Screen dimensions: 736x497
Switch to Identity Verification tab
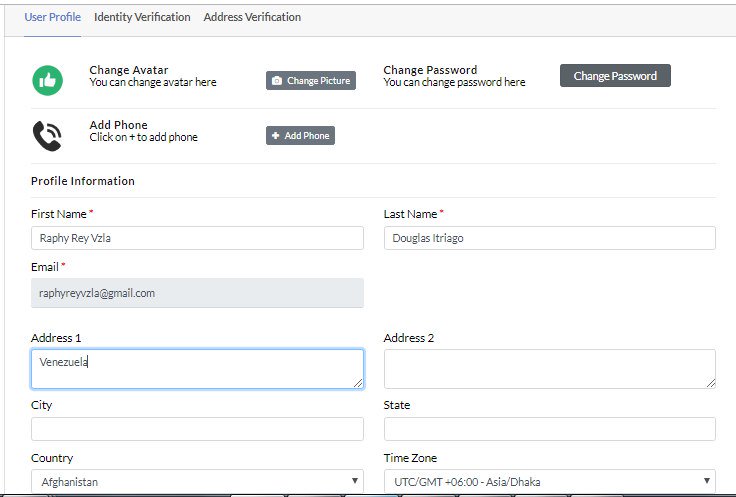tap(142, 17)
